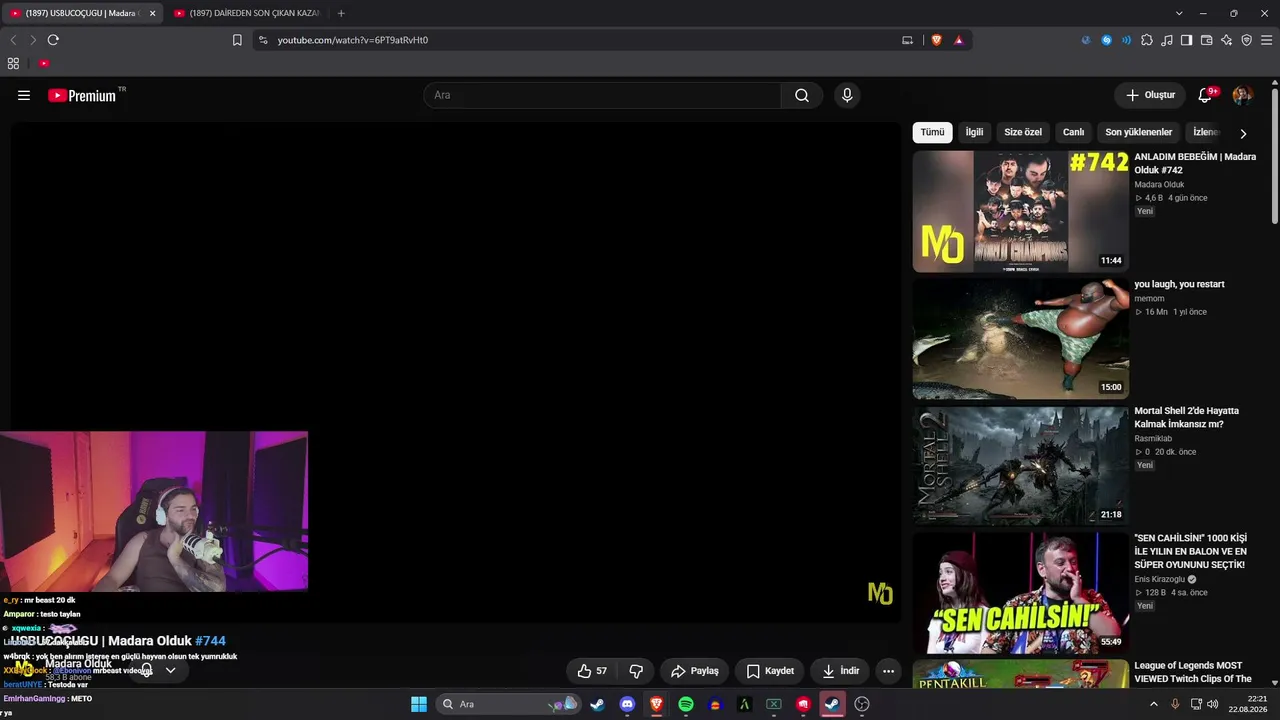Open the SEN CAHİLSİN thumbnail
The height and width of the screenshot is (720, 1280).
pyautogui.click(x=1020, y=593)
